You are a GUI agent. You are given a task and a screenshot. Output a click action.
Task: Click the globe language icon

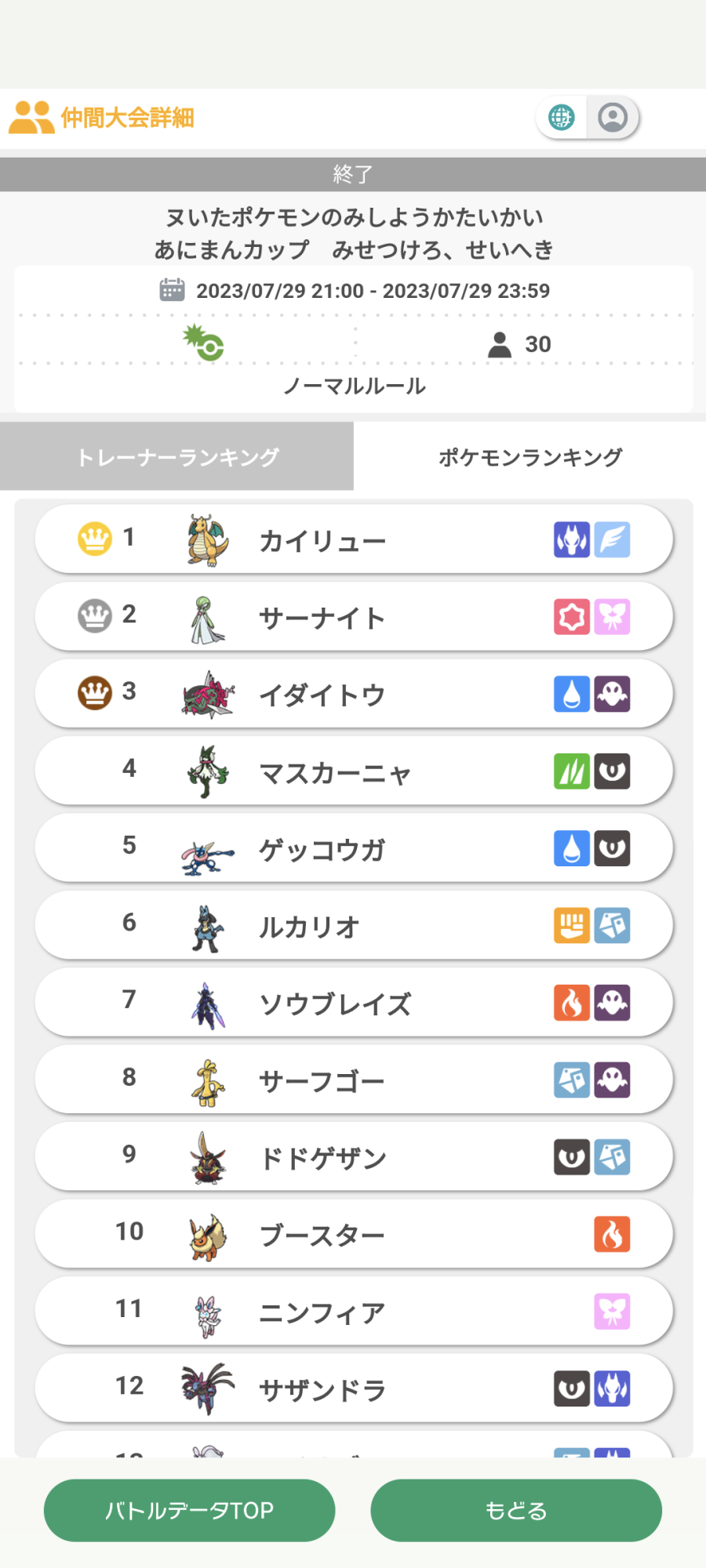click(562, 118)
